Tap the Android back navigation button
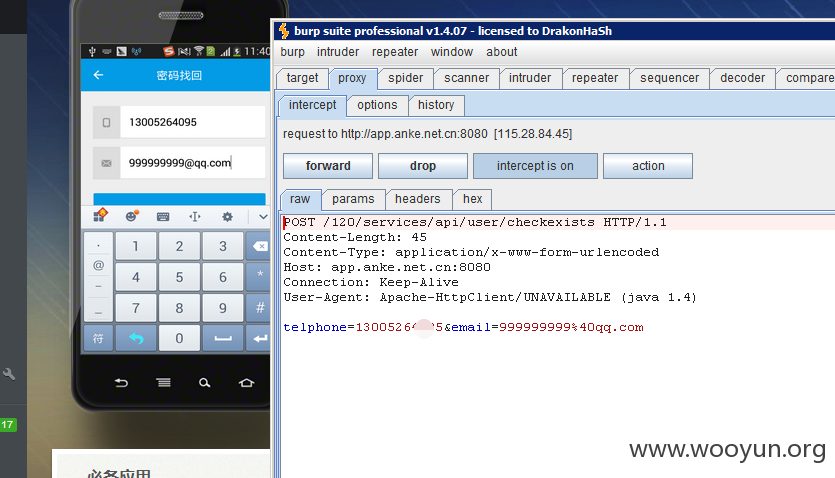835x478 pixels. coord(121,382)
